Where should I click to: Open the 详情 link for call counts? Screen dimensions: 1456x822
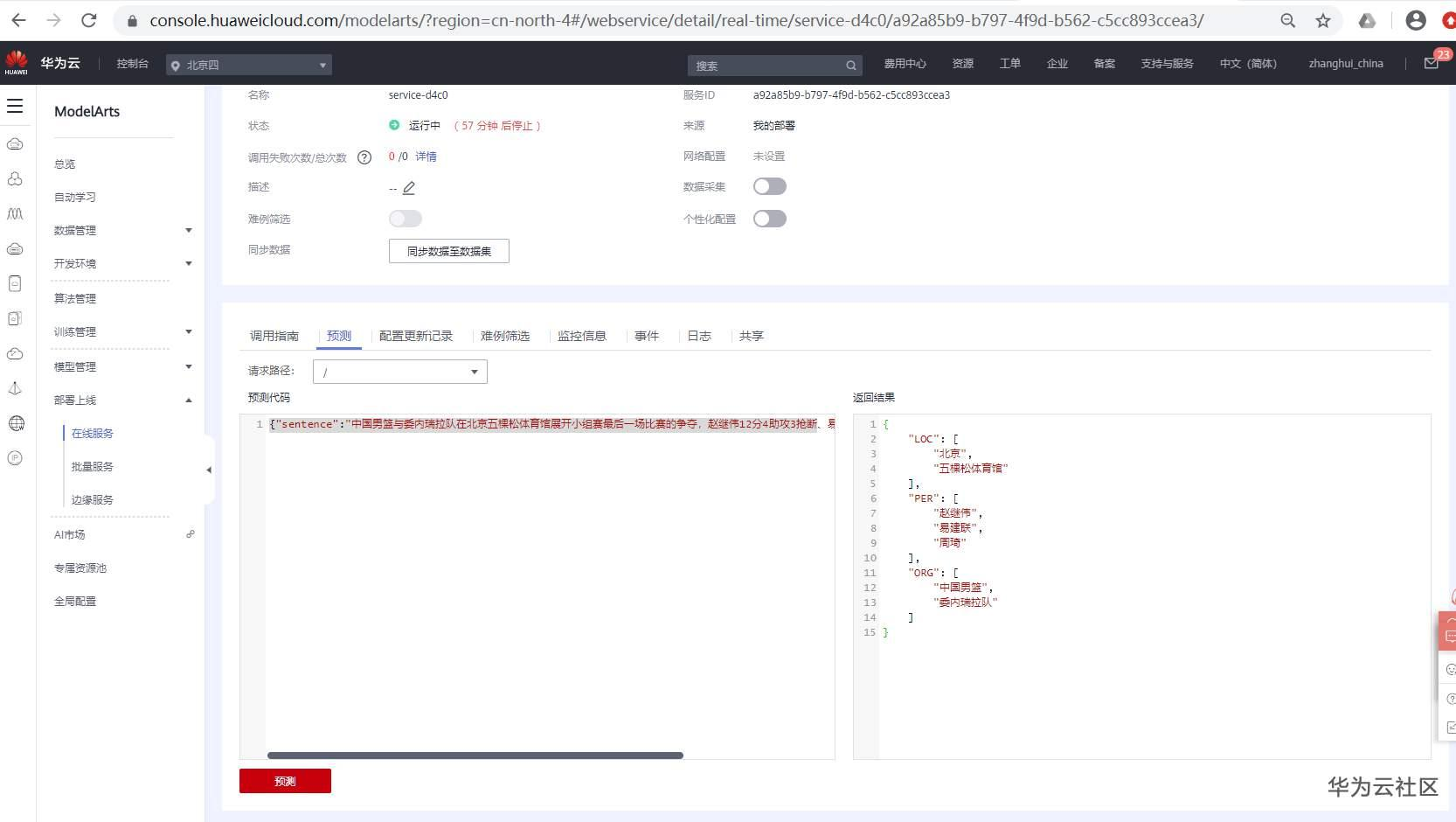[x=426, y=157]
